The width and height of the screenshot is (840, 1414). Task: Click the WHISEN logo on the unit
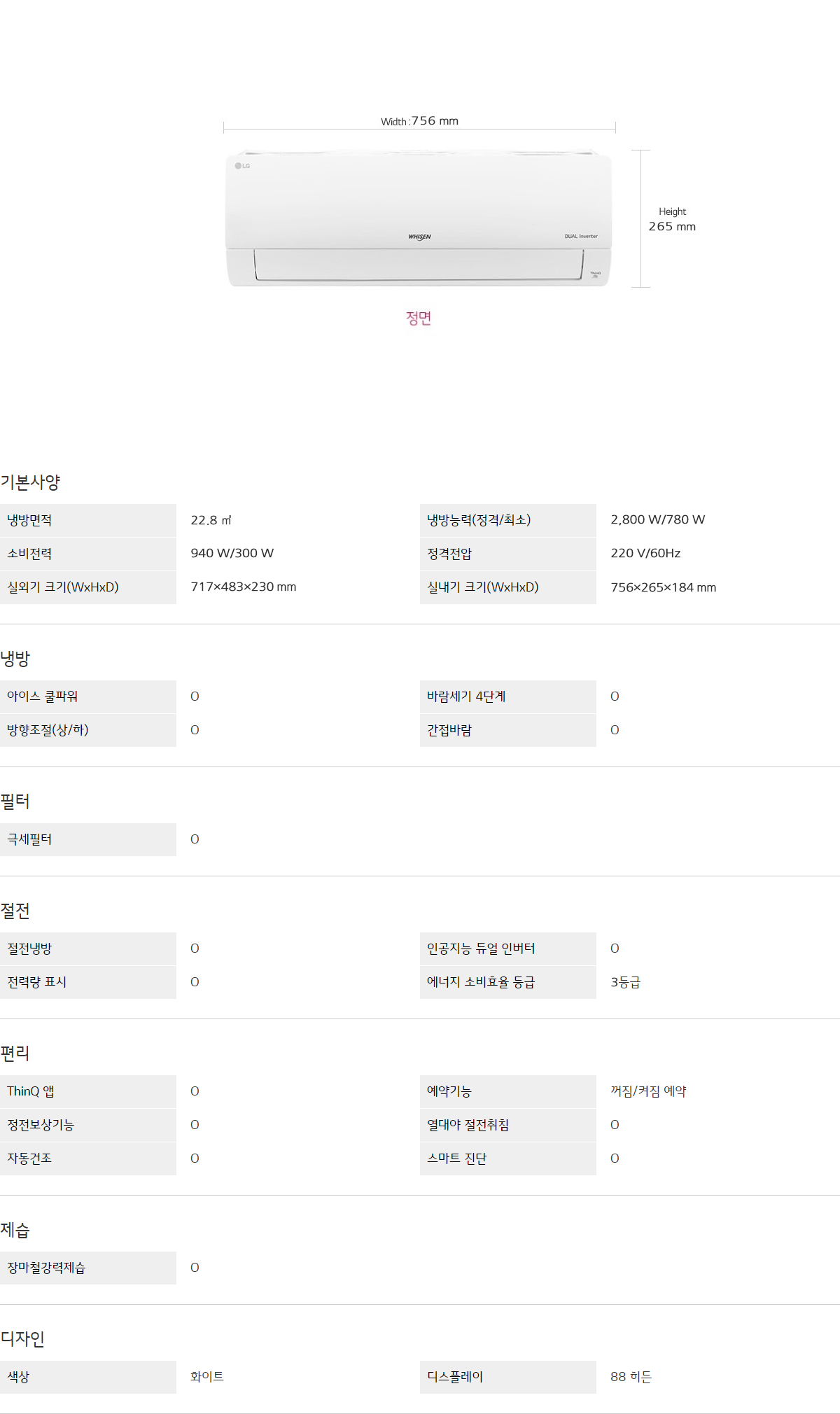coord(419,237)
